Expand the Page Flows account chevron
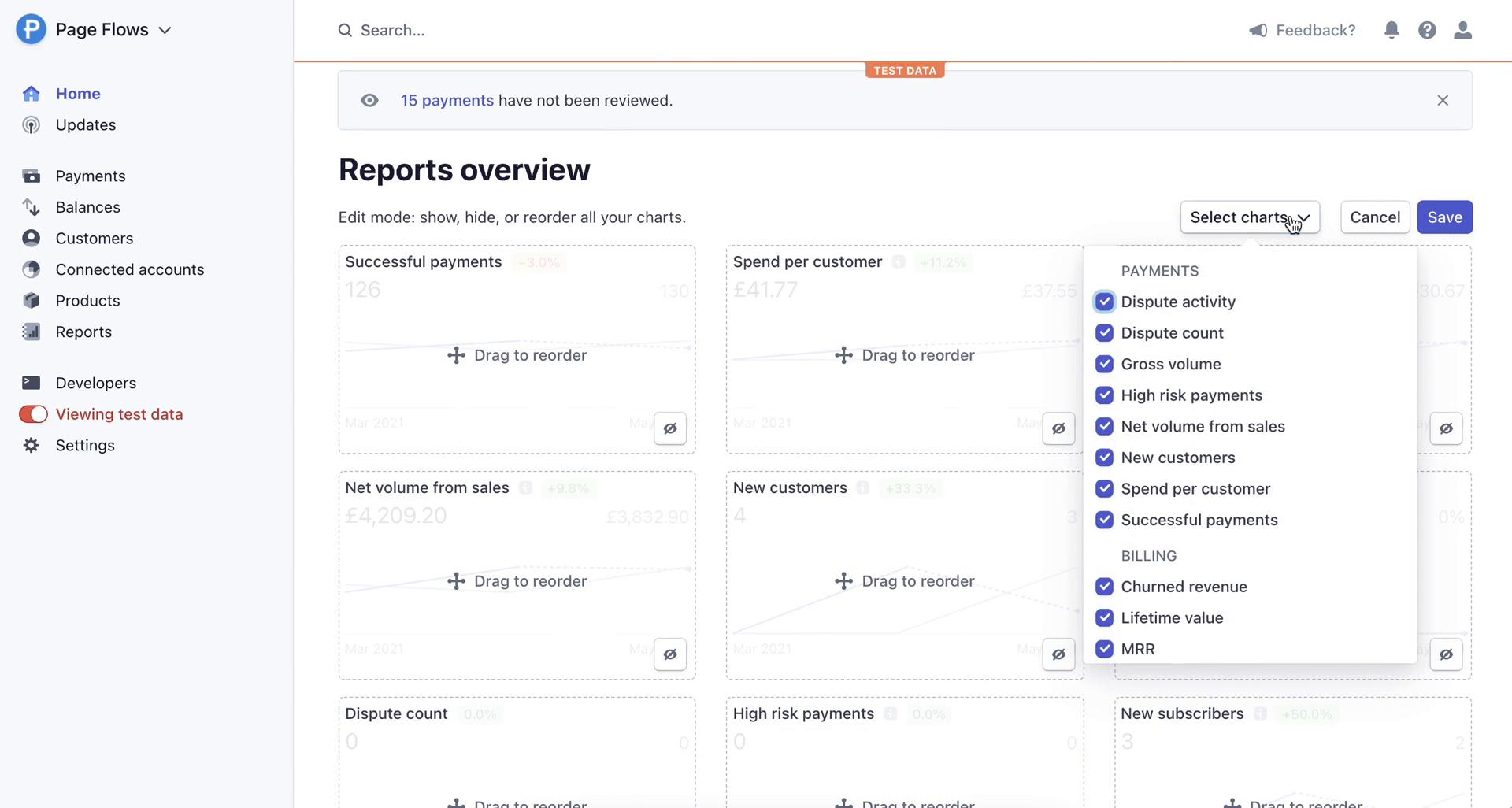Viewport: 1512px width, 808px height. [x=165, y=31]
